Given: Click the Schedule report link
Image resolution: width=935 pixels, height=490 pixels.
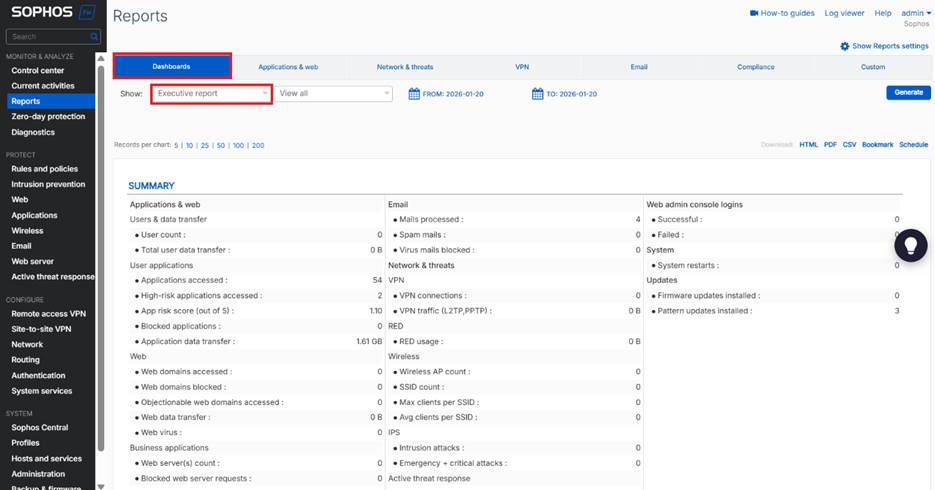Looking at the screenshot, I should pyautogui.click(x=913, y=145).
